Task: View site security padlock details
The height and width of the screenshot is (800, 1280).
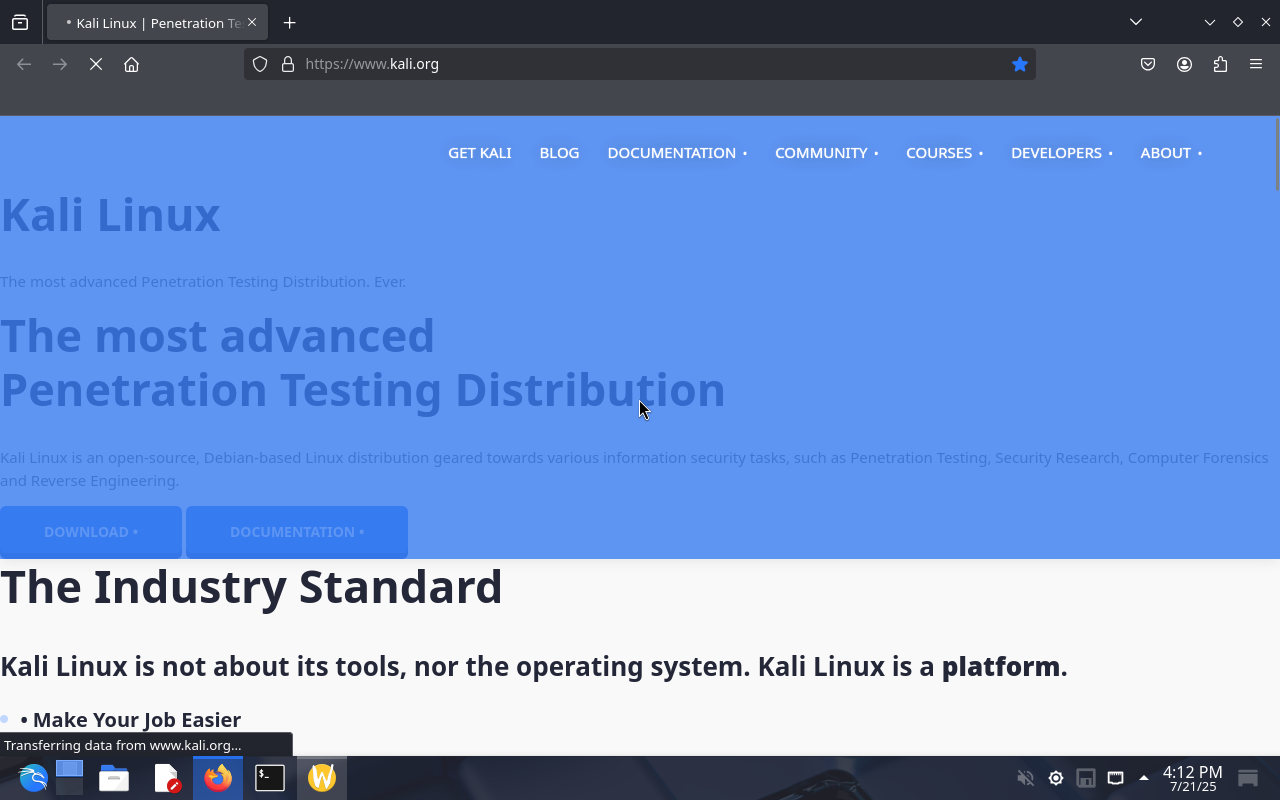Action: [288, 64]
